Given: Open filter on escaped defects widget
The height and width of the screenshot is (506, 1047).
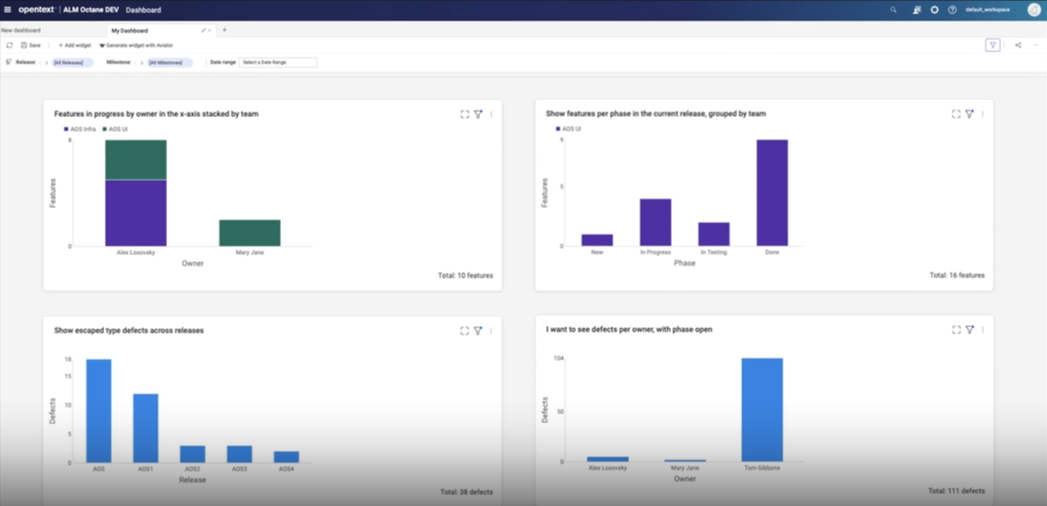Looking at the screenshot, I should tap(478, 331).
